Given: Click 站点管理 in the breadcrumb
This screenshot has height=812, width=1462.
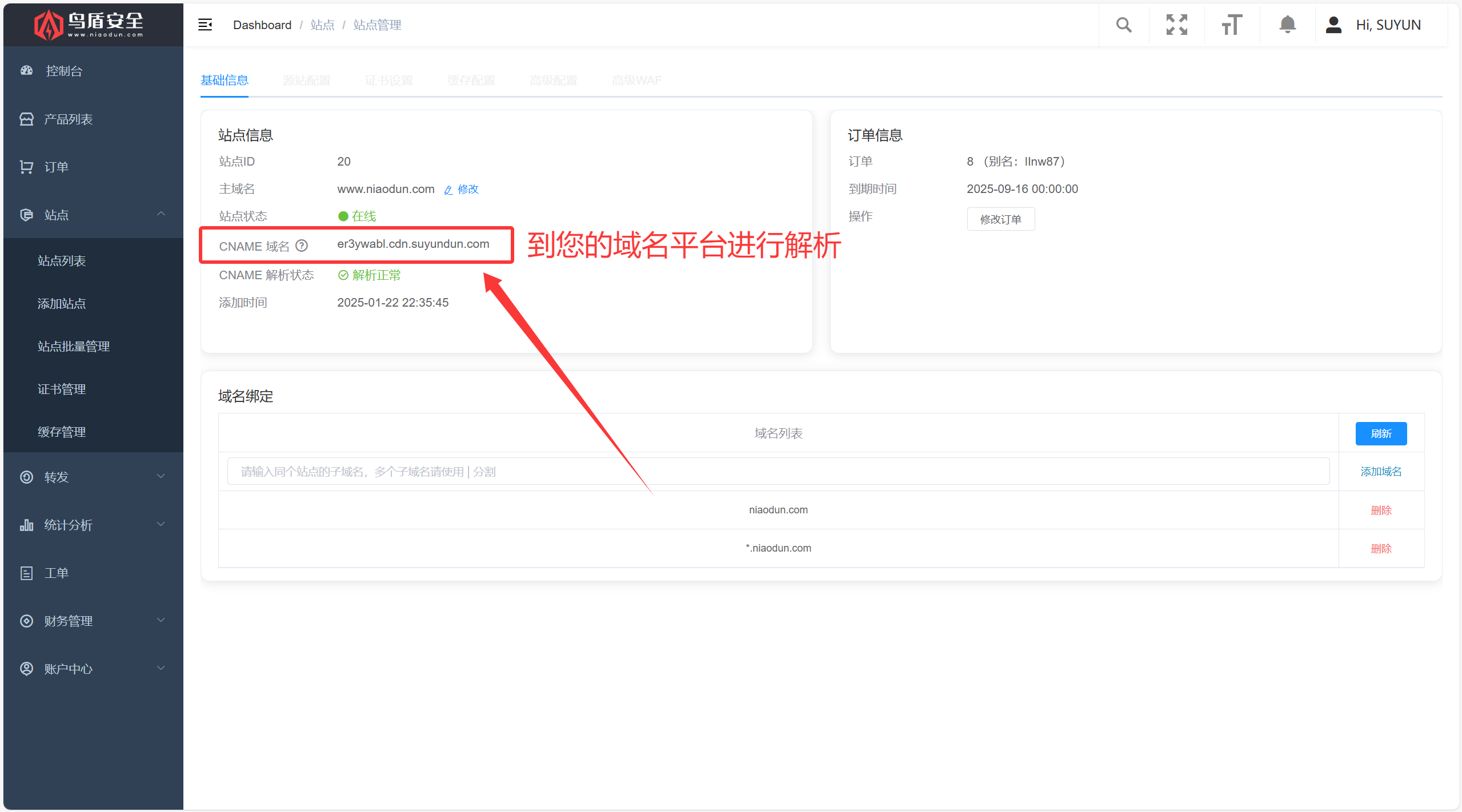Looking at the screenshot, I should 377,25.
